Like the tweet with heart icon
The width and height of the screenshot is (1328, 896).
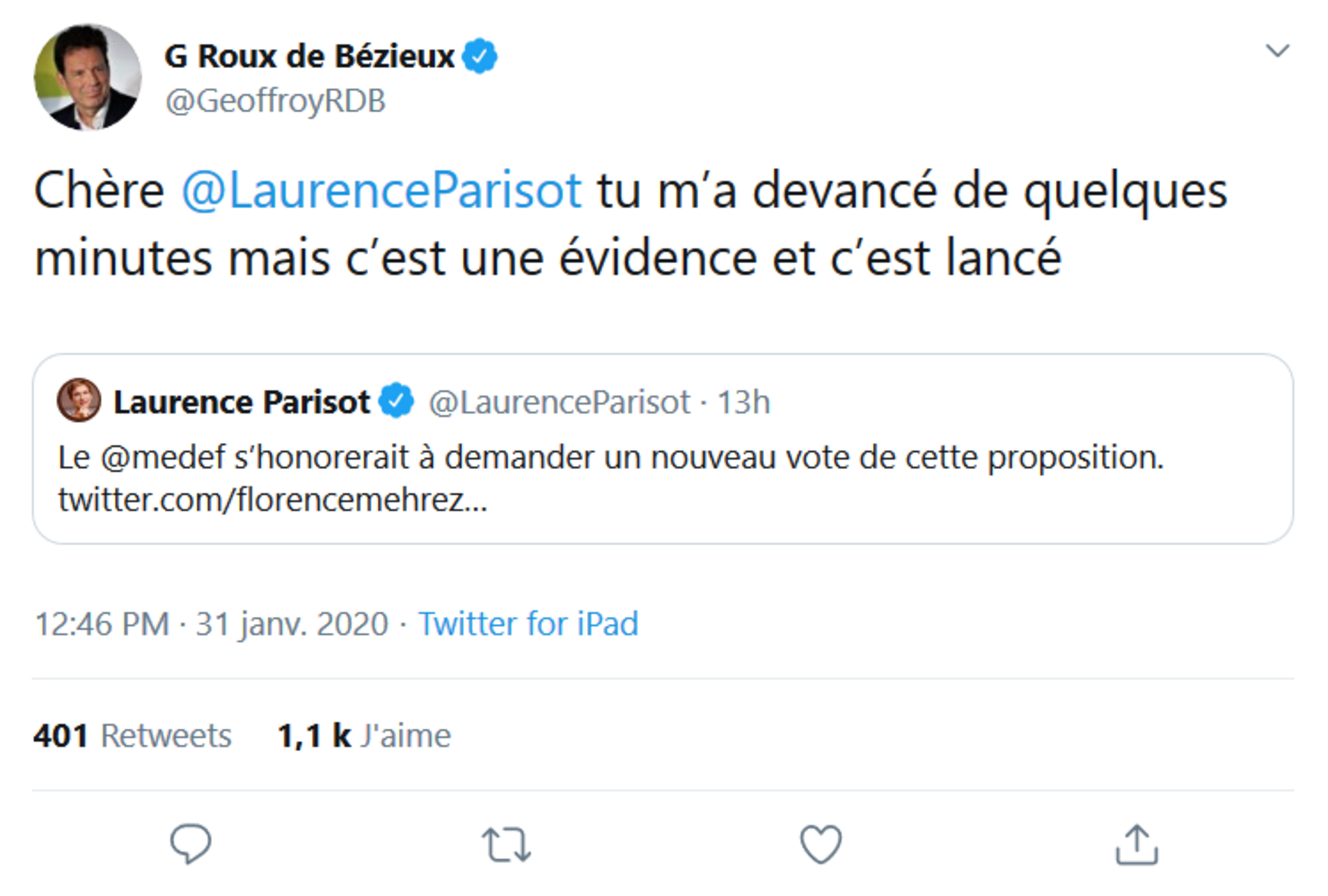tap(820, 844)
